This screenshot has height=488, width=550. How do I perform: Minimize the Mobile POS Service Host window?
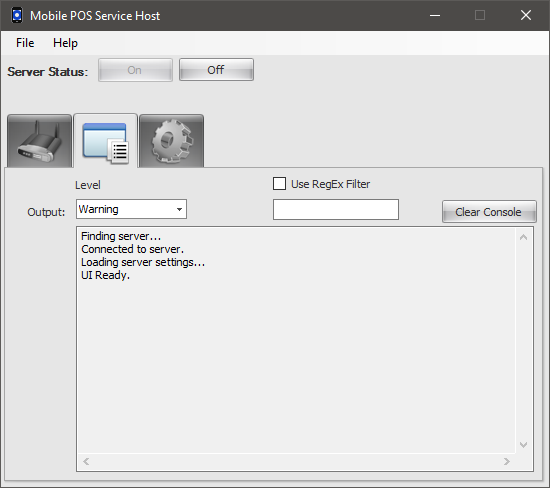[x=435, y=15]
